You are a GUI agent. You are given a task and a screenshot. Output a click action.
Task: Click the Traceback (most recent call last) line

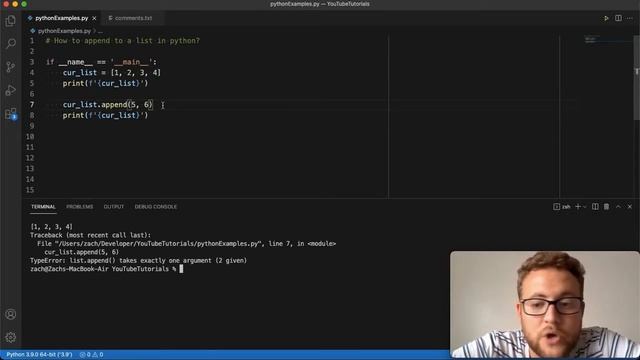click(90, 235)
